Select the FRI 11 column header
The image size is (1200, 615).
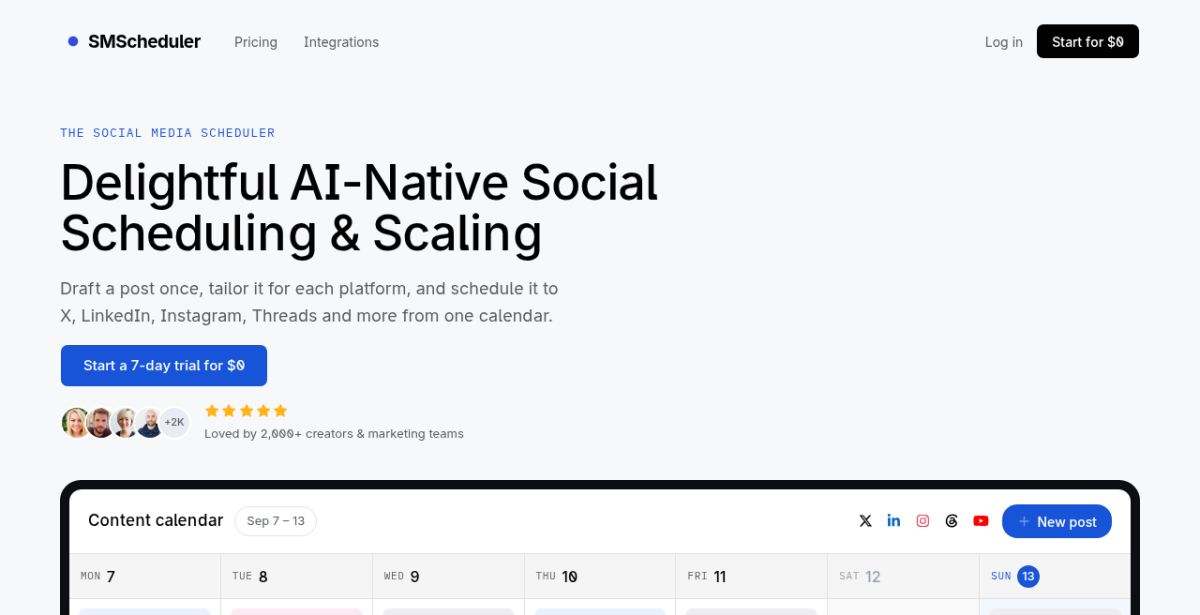tap(752, 576)
